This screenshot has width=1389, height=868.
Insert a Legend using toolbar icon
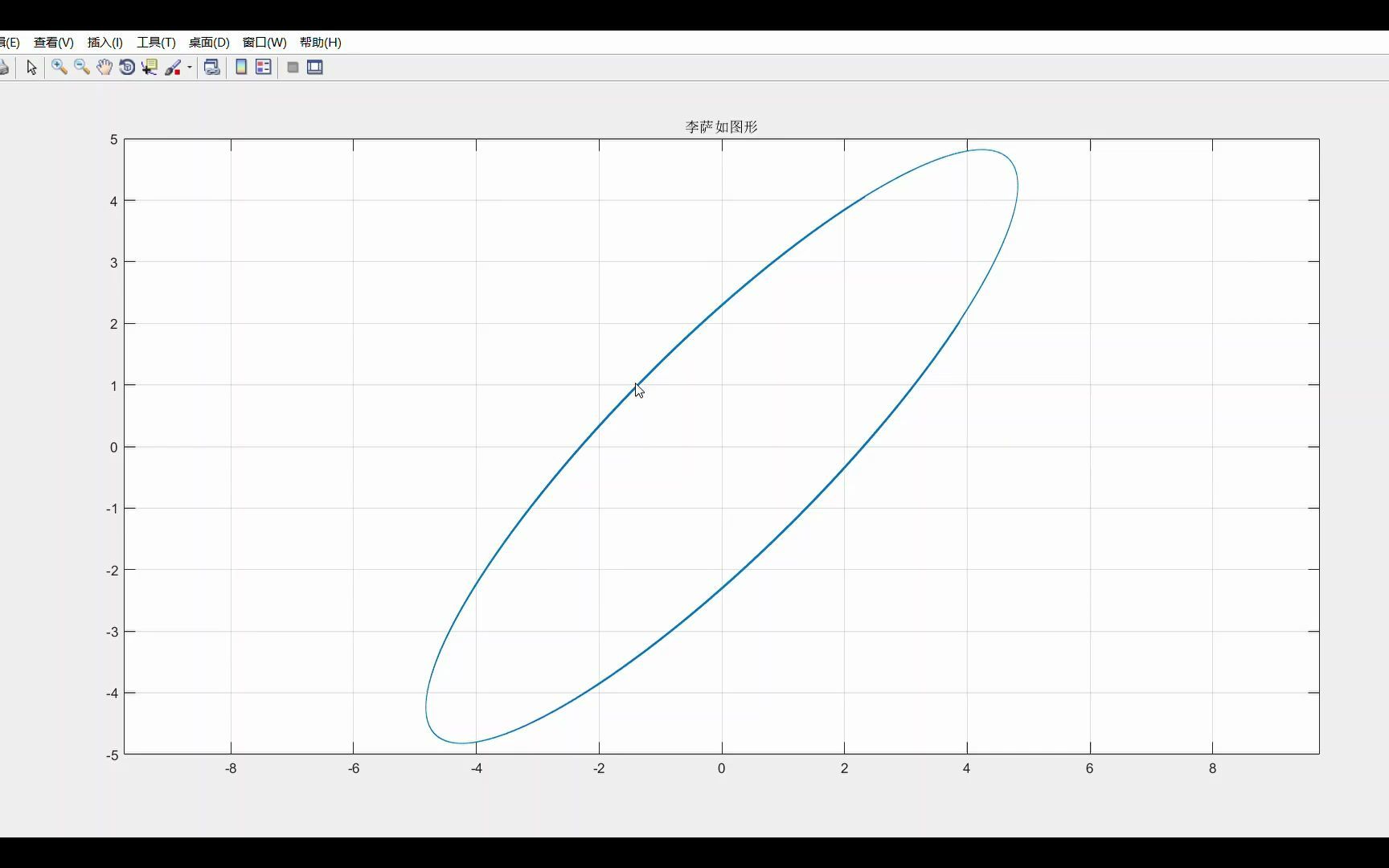pos(264,68)
